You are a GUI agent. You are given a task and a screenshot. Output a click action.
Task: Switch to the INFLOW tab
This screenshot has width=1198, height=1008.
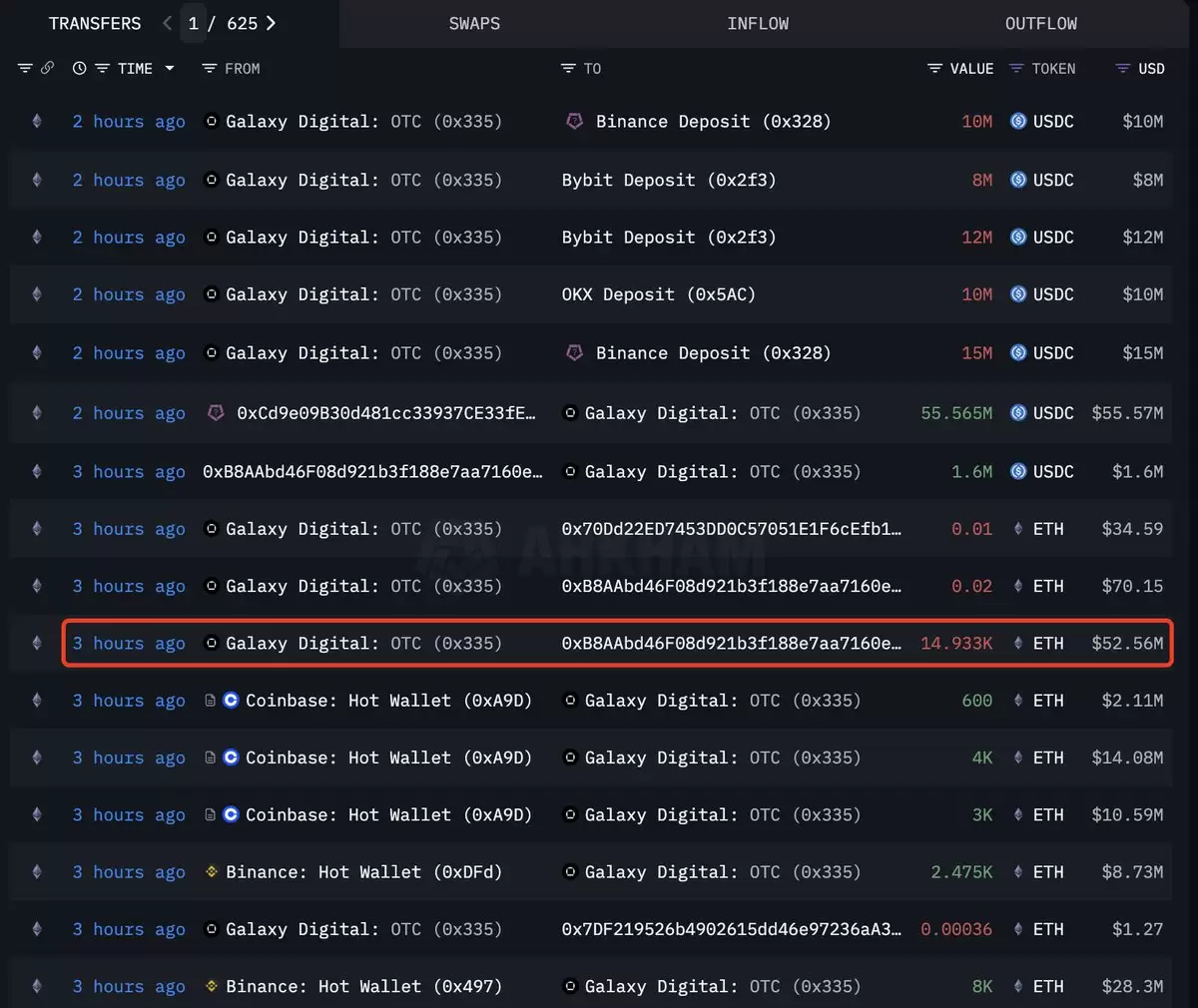[758, 23]
